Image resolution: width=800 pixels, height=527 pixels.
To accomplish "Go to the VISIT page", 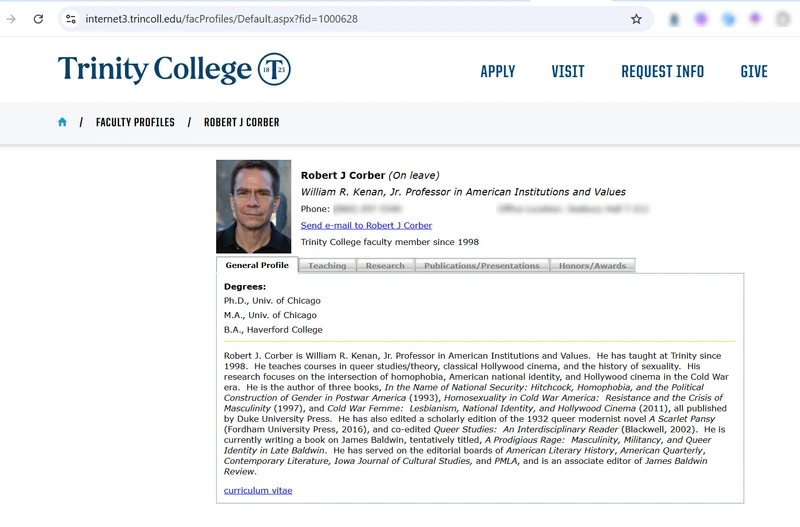I will 568,71.
